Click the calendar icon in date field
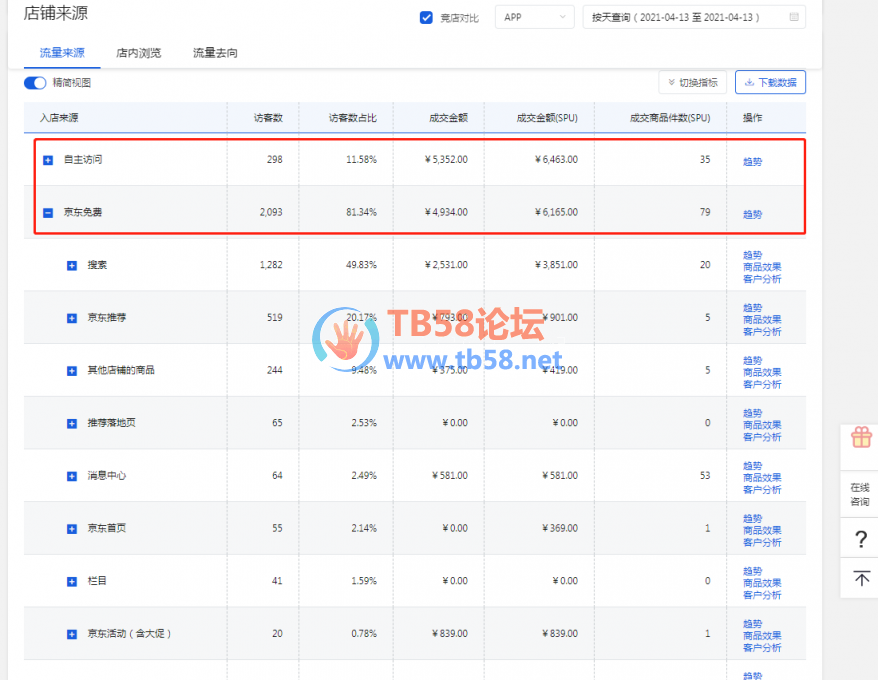The height and width of the screenshot is (680, 878). coord(793,17)
